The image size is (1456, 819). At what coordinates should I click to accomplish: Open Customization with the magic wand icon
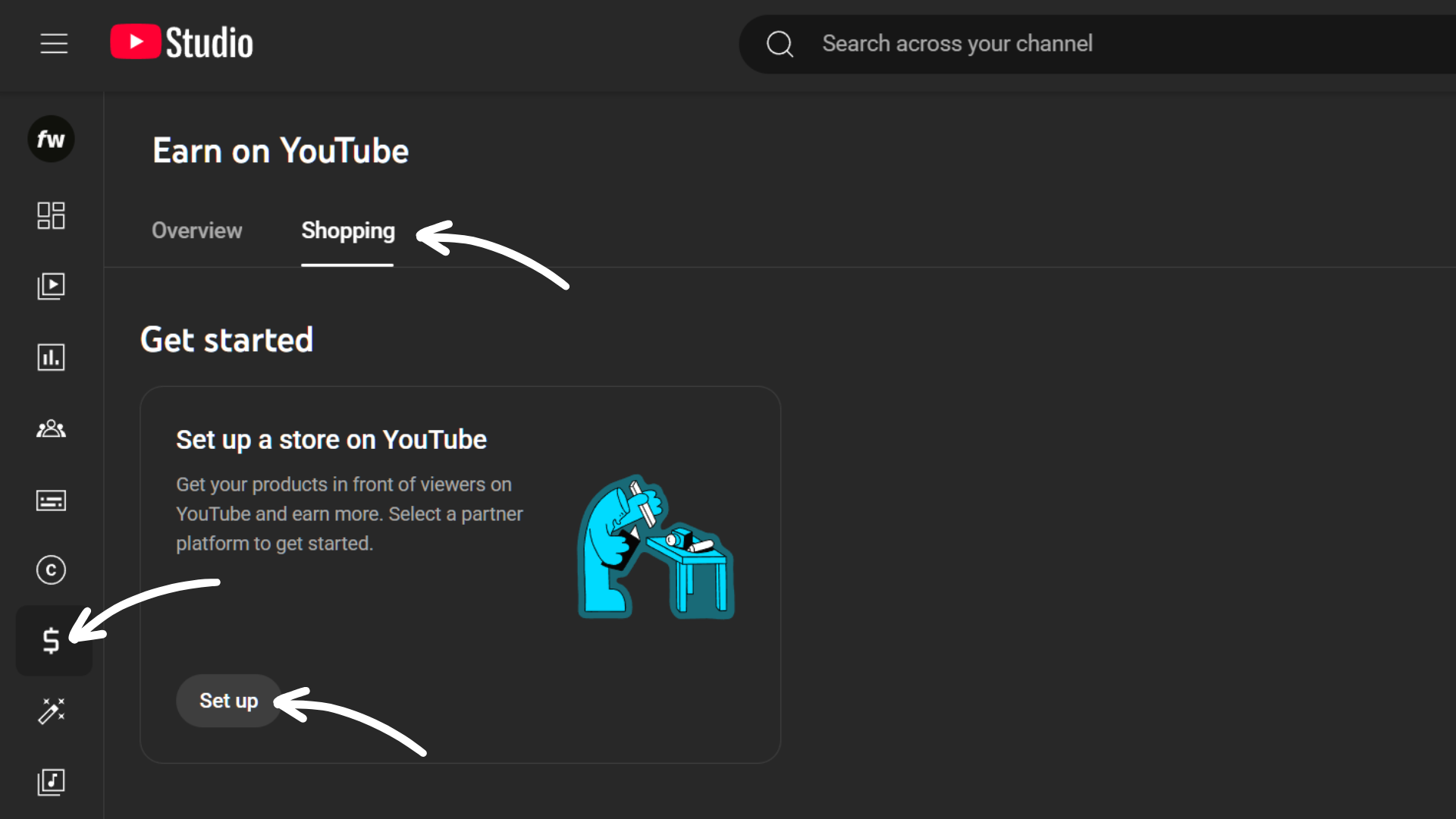pos(51,711)
